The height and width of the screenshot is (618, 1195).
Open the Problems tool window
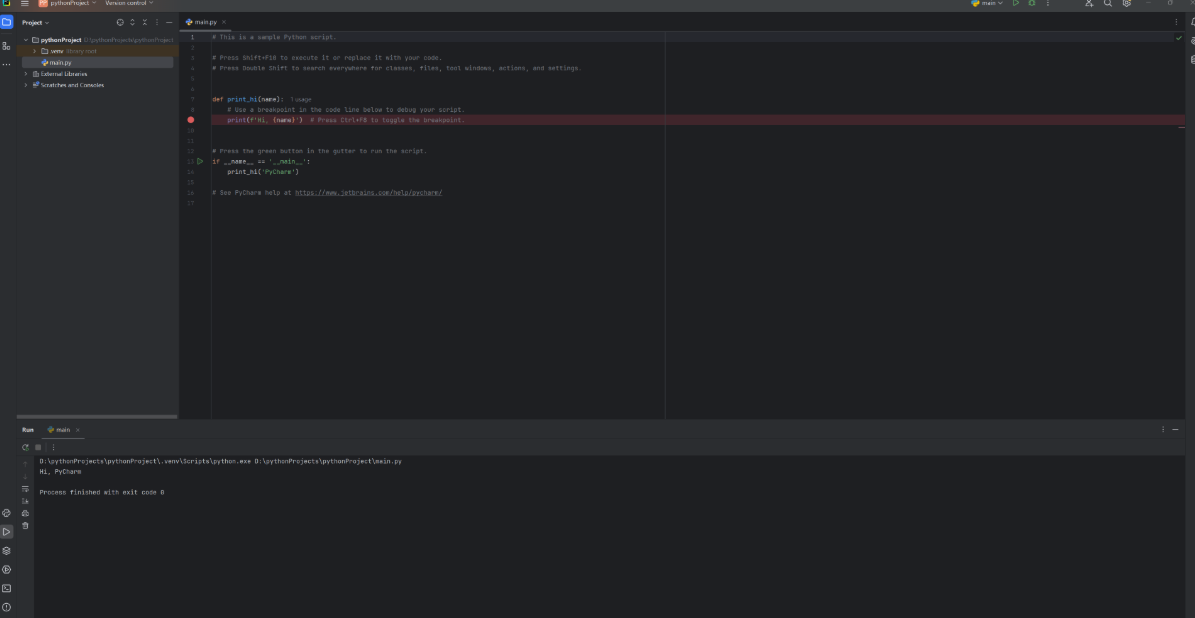[x=7, y=607]
